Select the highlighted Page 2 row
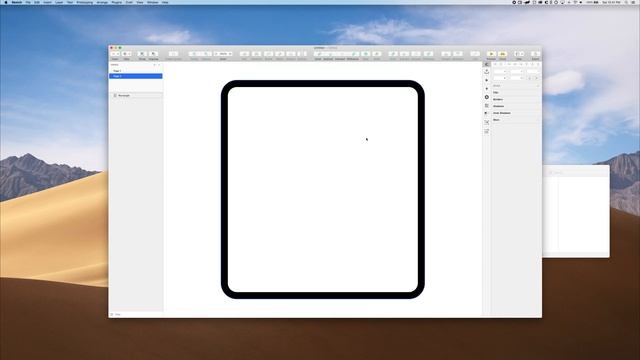 136,76
